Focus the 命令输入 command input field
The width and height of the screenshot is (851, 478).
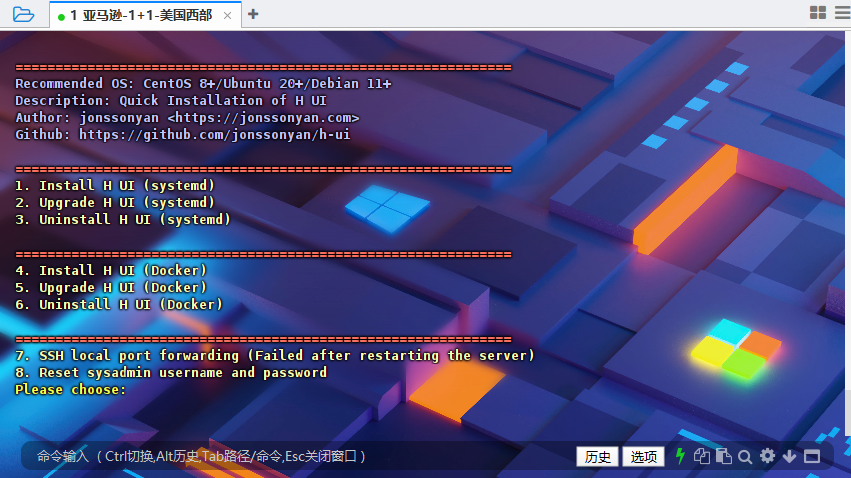pos(300,456)
